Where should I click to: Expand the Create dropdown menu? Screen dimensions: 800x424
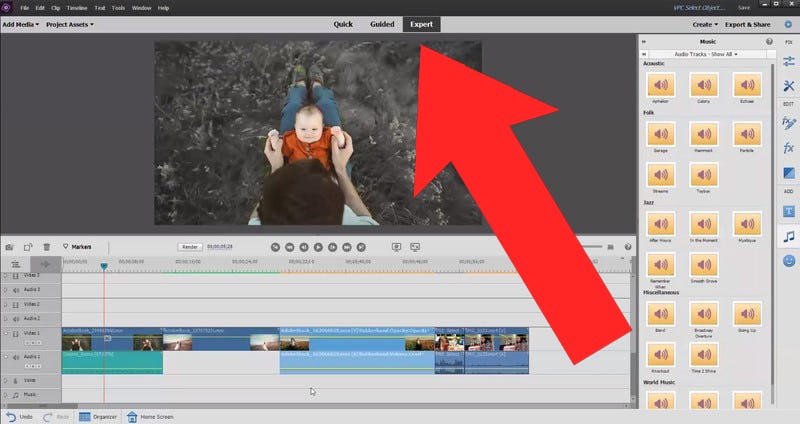coord(706,23)
